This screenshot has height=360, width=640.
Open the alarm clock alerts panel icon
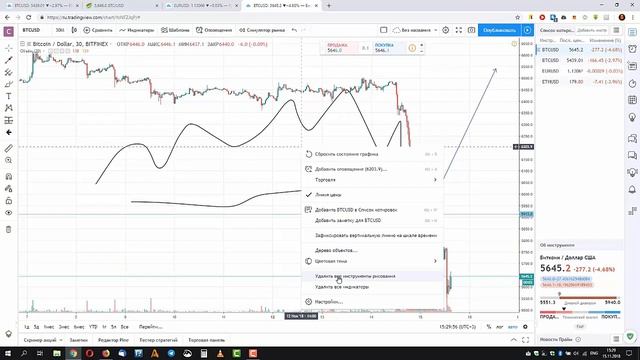632,49
